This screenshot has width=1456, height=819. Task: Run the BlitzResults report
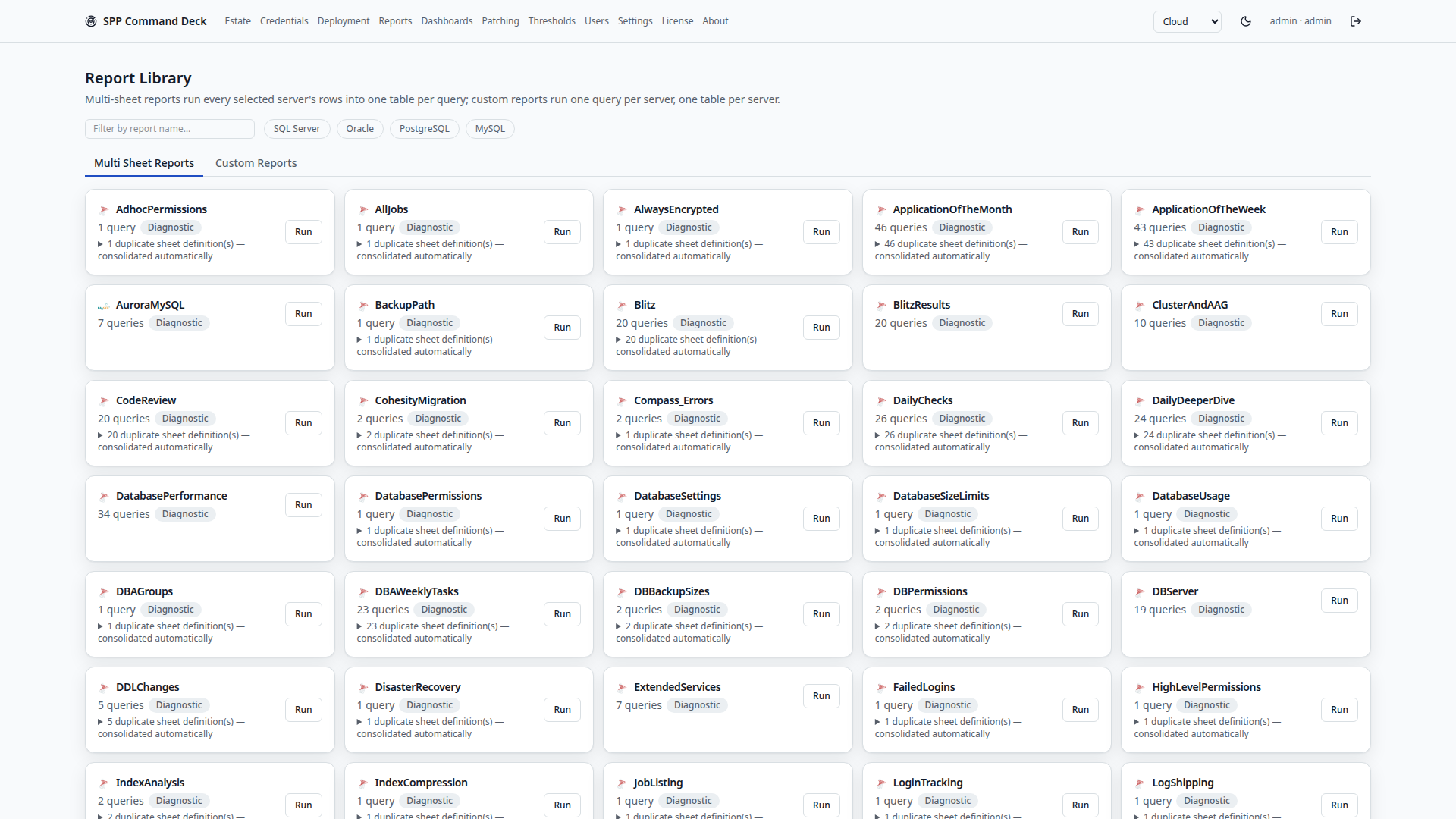(1081, 314)
